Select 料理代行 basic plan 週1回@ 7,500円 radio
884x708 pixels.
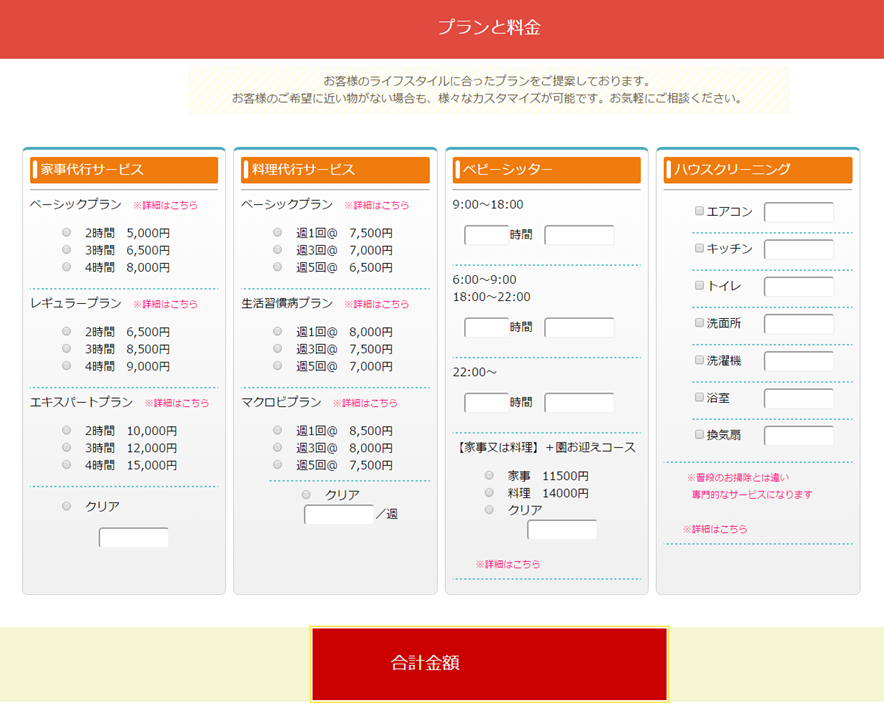pos(277,232)
